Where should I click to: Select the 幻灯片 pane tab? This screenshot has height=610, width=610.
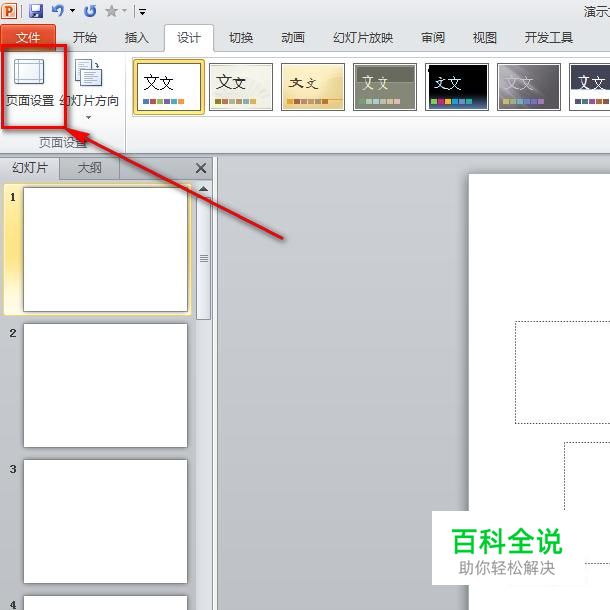tap(30, 168)
